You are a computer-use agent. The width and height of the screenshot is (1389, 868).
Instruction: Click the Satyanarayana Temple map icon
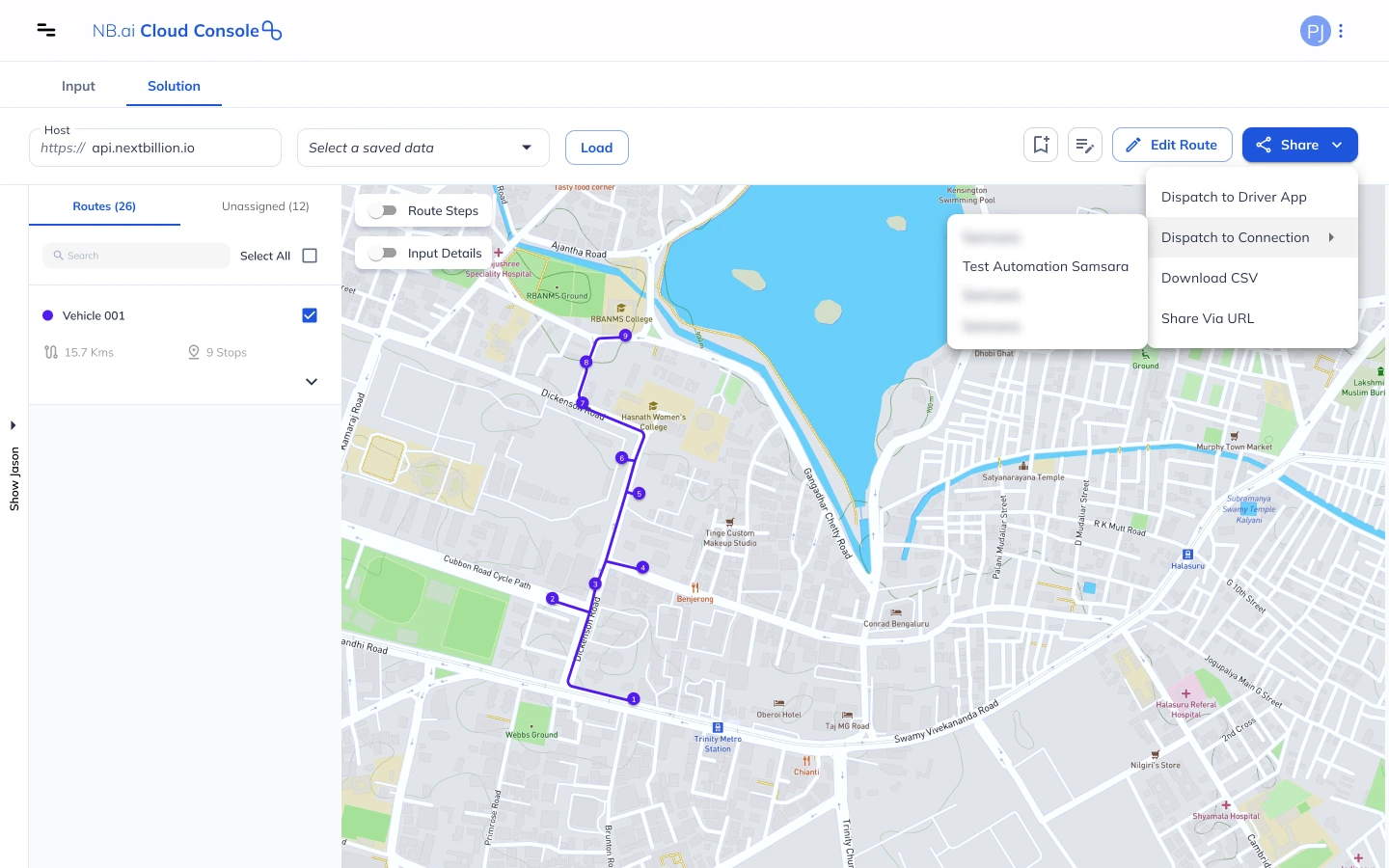click(1023, 466)
